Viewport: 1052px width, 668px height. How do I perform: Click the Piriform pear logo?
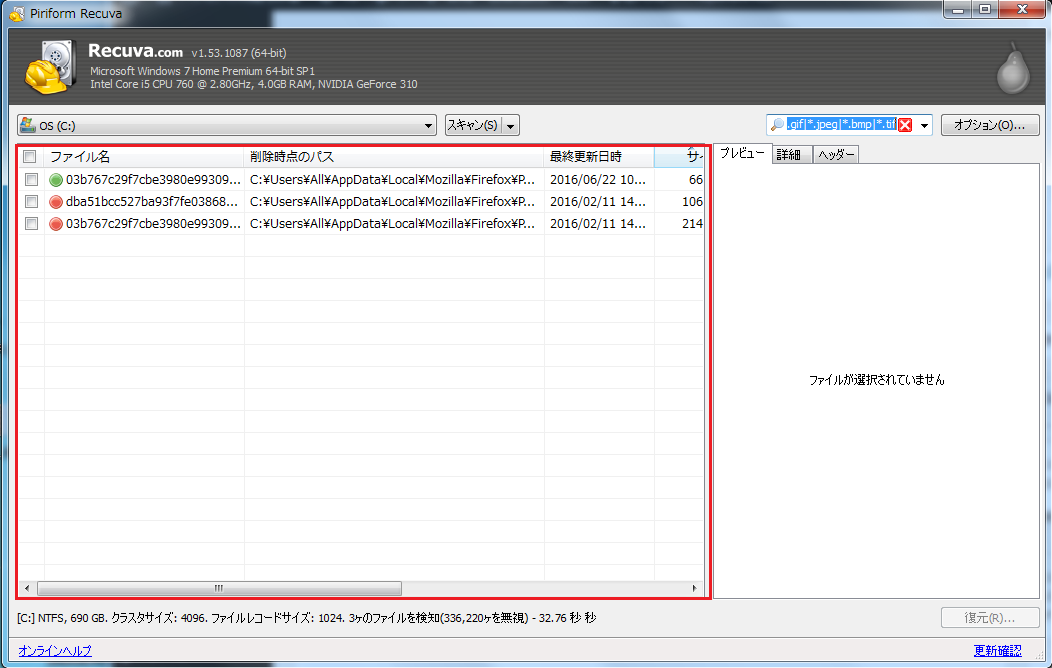(1012, 68)
